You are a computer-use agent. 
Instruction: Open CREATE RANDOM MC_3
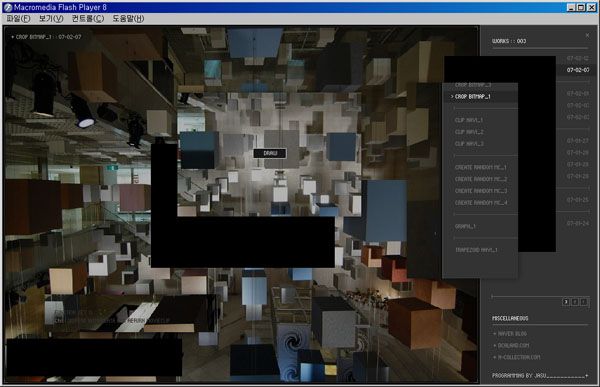point(481,191)
